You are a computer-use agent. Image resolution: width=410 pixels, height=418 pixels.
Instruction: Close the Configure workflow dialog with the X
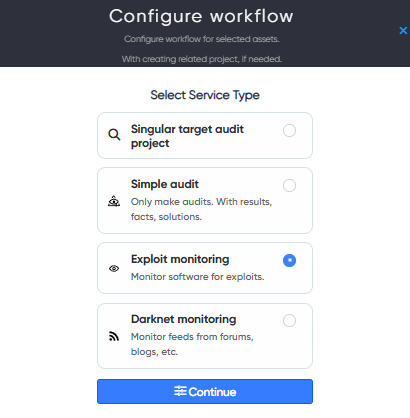403,31
